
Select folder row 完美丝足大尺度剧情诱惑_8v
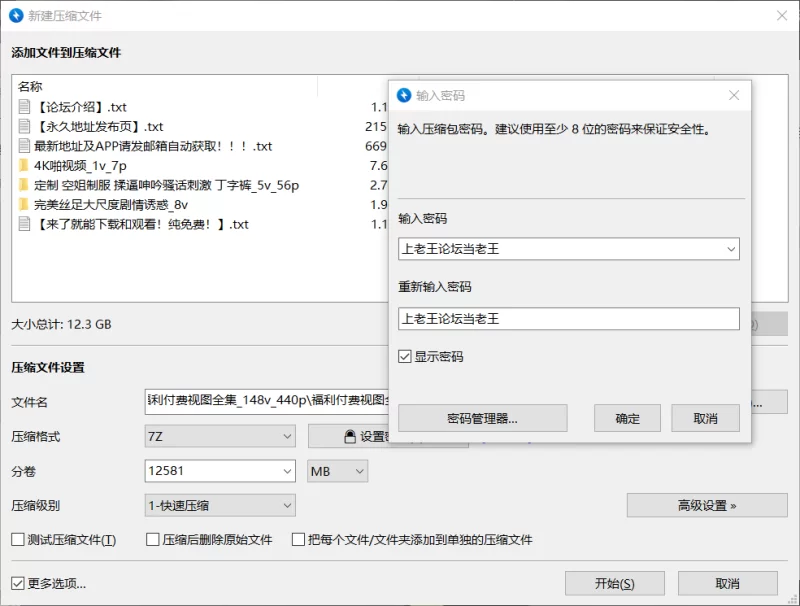(203, 205)
